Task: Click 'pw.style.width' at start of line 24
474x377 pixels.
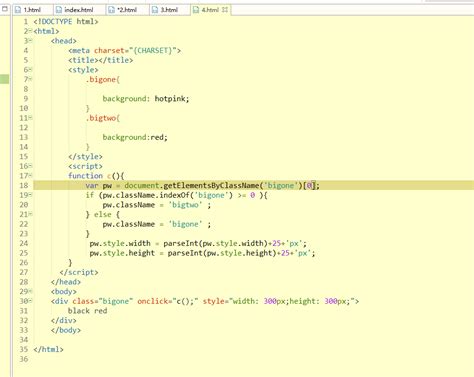Action: point(120,243)
